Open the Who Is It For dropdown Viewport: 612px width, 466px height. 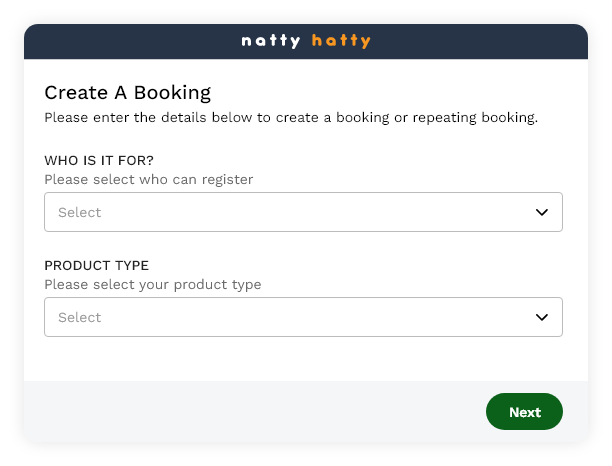click(303, 212)
